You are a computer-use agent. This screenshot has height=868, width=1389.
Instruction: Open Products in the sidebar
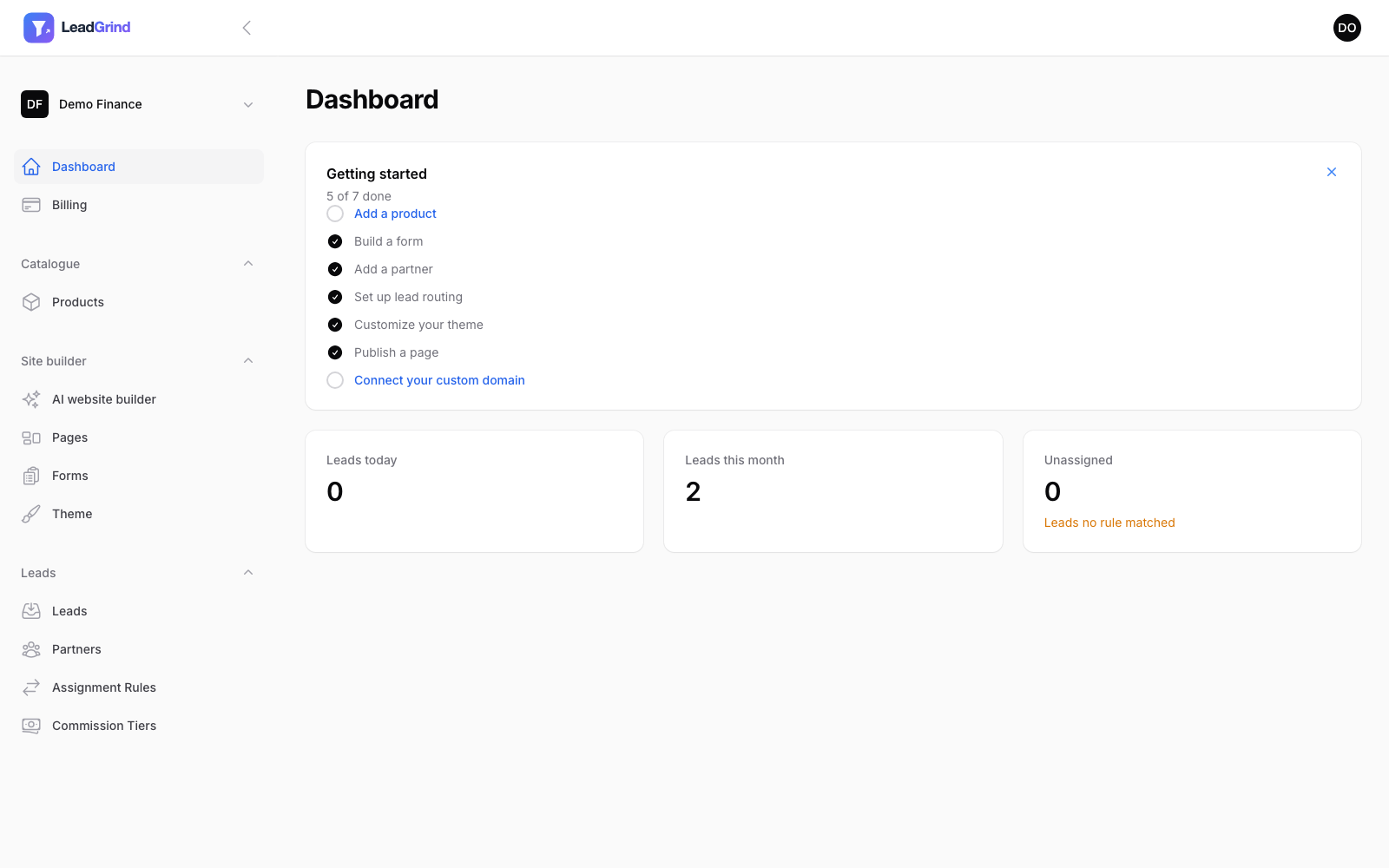(139, 302)
